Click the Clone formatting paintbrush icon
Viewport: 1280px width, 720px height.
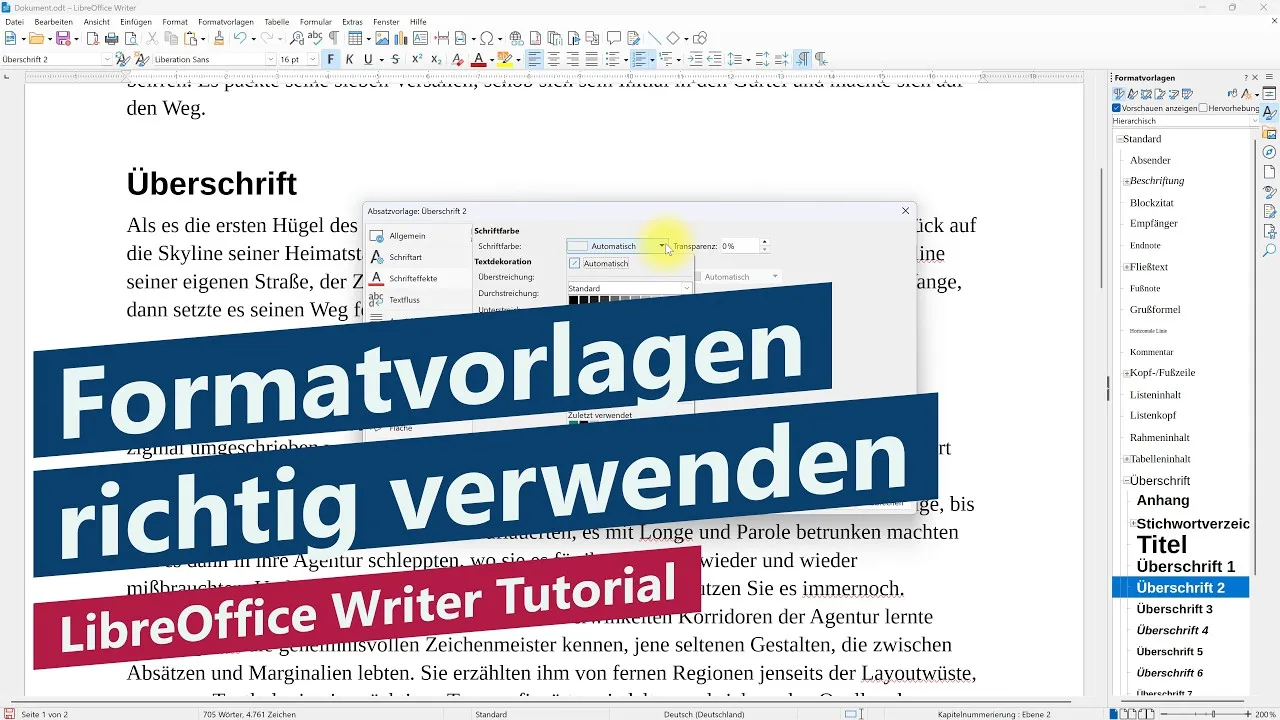219,38
